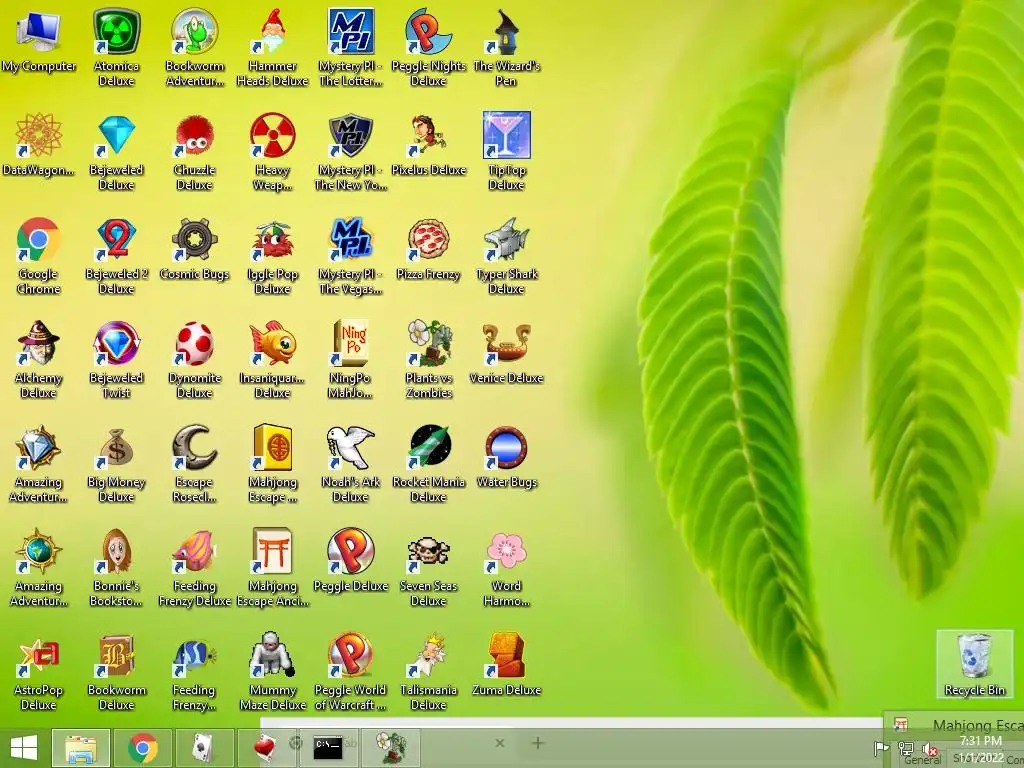The height and width of the screenshot is (768, 1024).
Task: Click the Action Center flag tray icon
Action: pyautogui.click(x=881, y=748)
